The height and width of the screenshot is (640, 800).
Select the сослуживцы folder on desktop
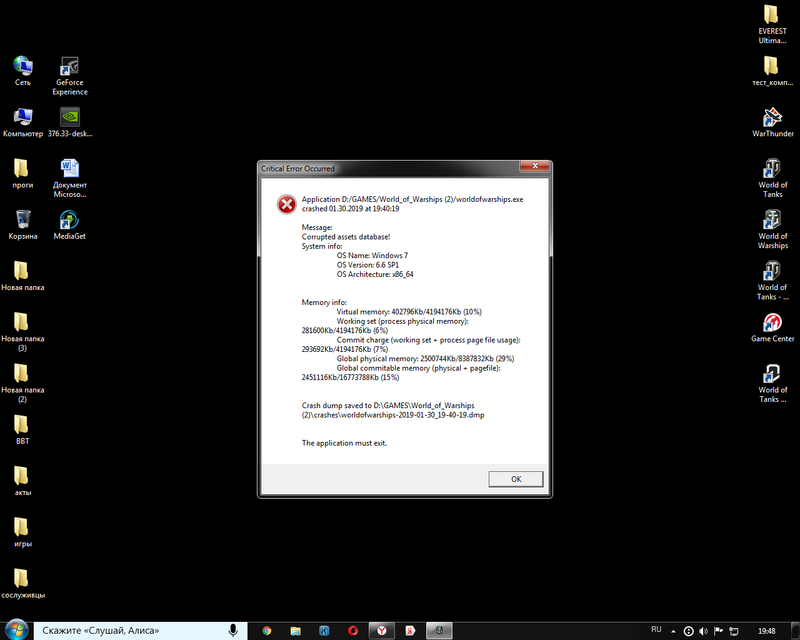(x=23, y=584)
